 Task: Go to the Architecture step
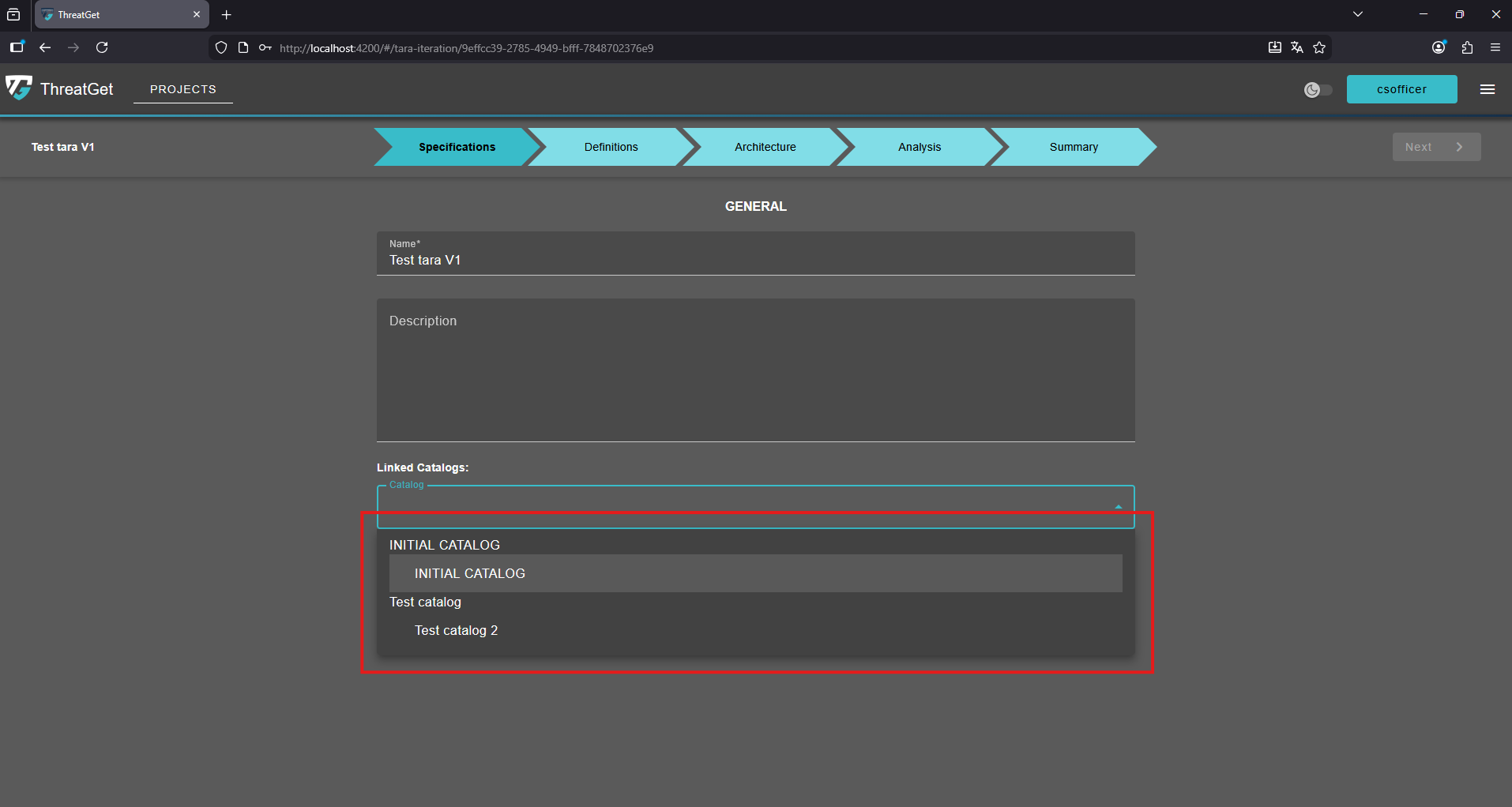pyautogui.click(x=765, y=147)
